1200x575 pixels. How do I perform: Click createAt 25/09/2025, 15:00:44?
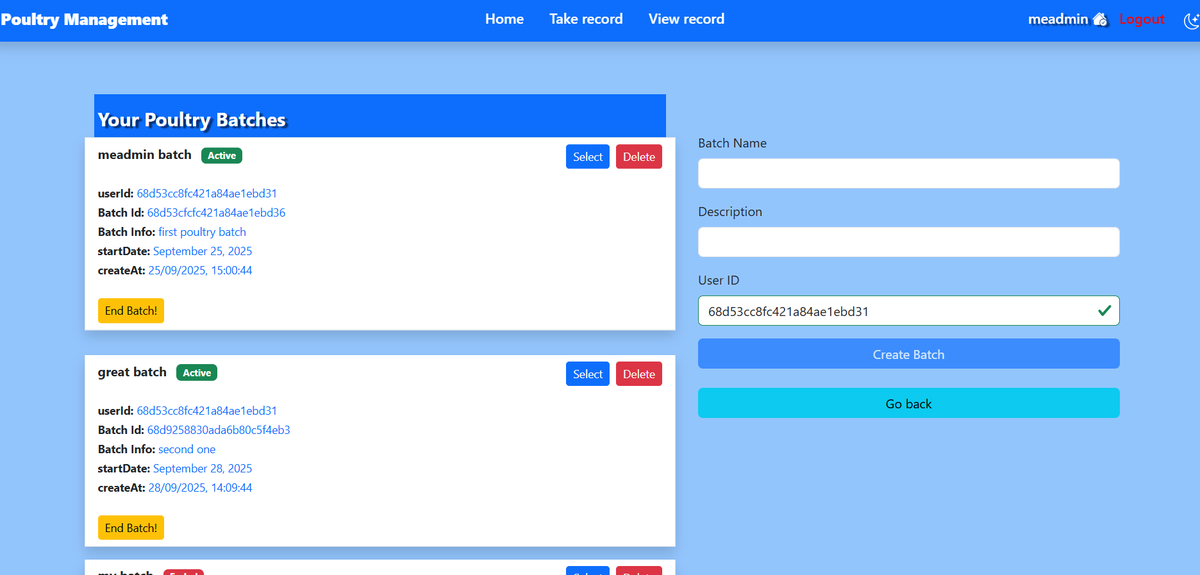[x=200, y=270]
